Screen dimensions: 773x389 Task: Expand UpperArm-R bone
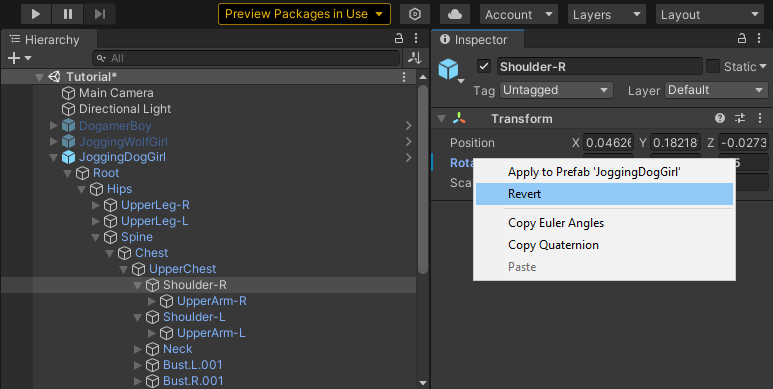(152, 301)
